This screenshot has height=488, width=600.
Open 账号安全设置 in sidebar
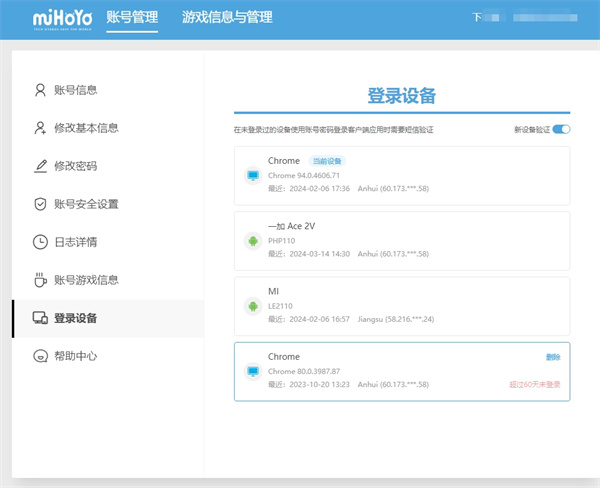108,204
